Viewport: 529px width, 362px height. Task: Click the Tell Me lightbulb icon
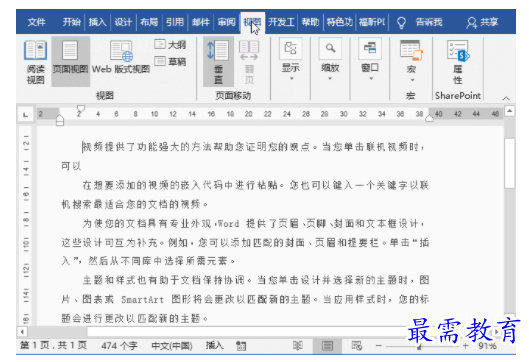coord(401,23)
